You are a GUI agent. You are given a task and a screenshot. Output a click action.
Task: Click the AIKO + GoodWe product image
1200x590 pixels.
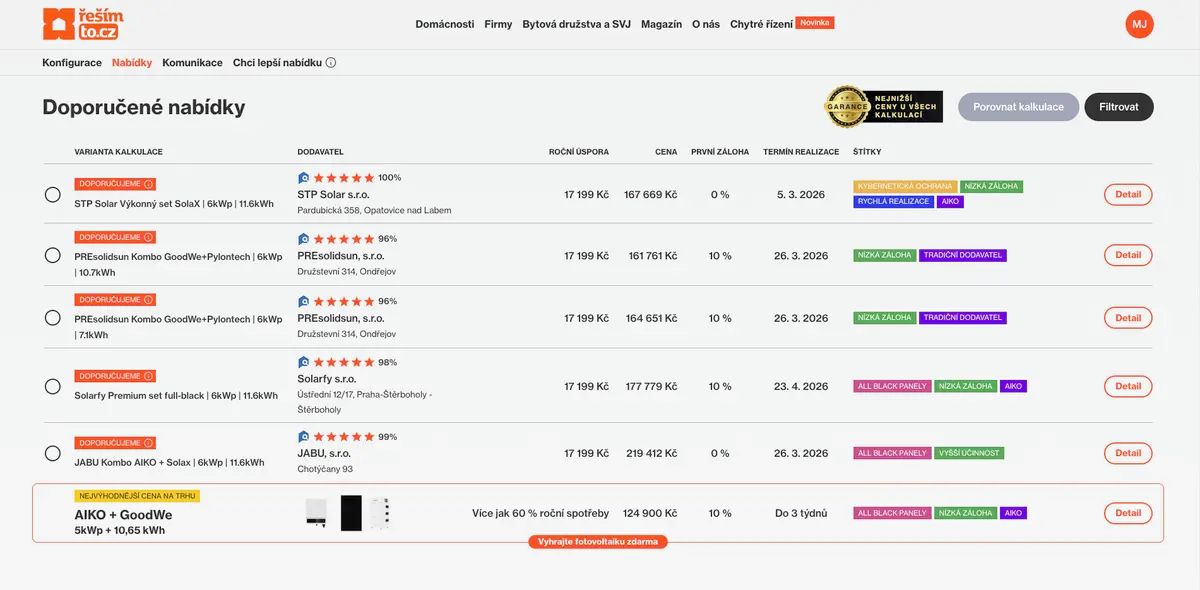coord(348,513)
